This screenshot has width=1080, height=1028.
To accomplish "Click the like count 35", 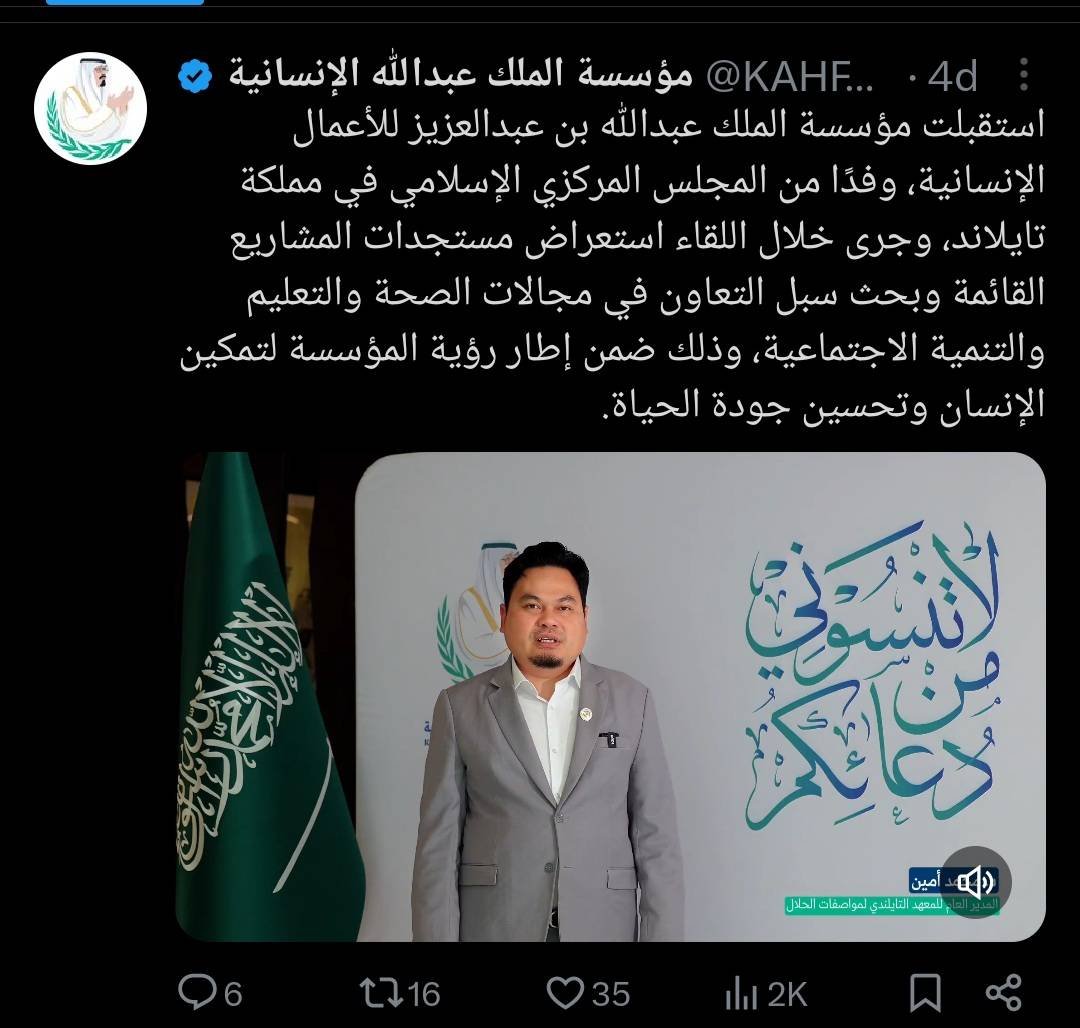I will (x=611, y=994).
